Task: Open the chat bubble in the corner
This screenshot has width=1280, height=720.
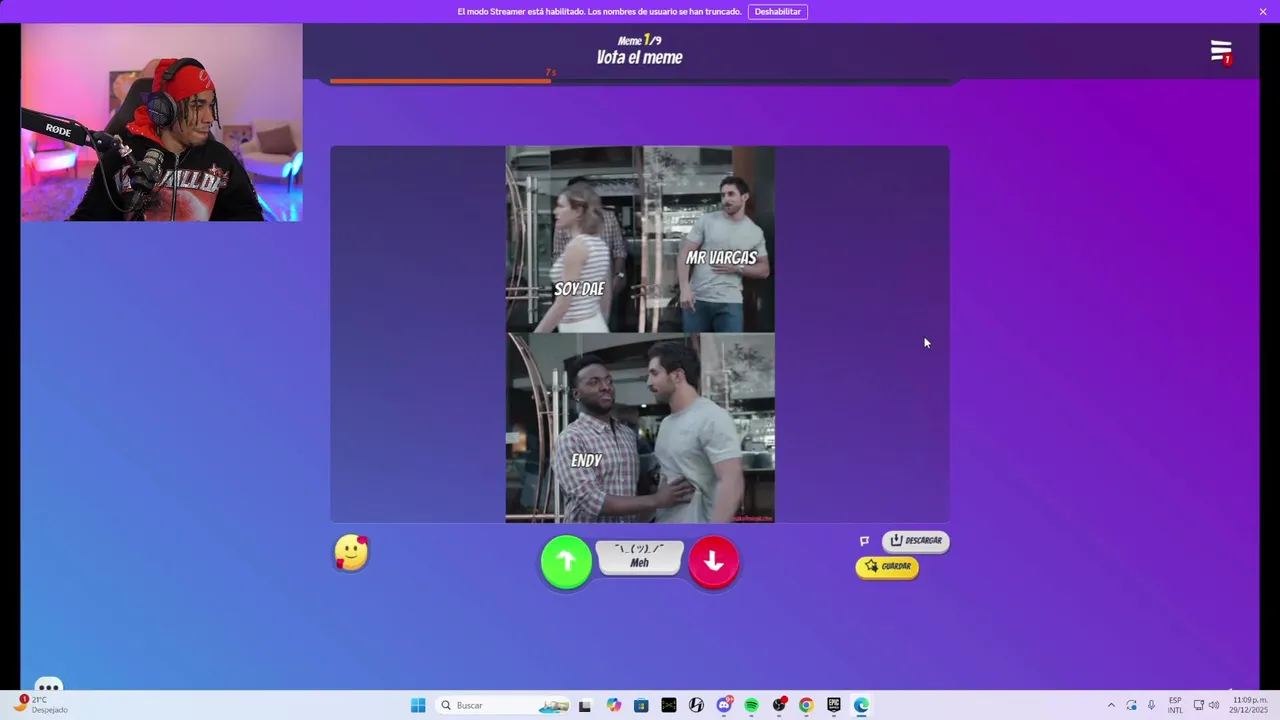Action: pyautogui.click(x=49, y=686)
